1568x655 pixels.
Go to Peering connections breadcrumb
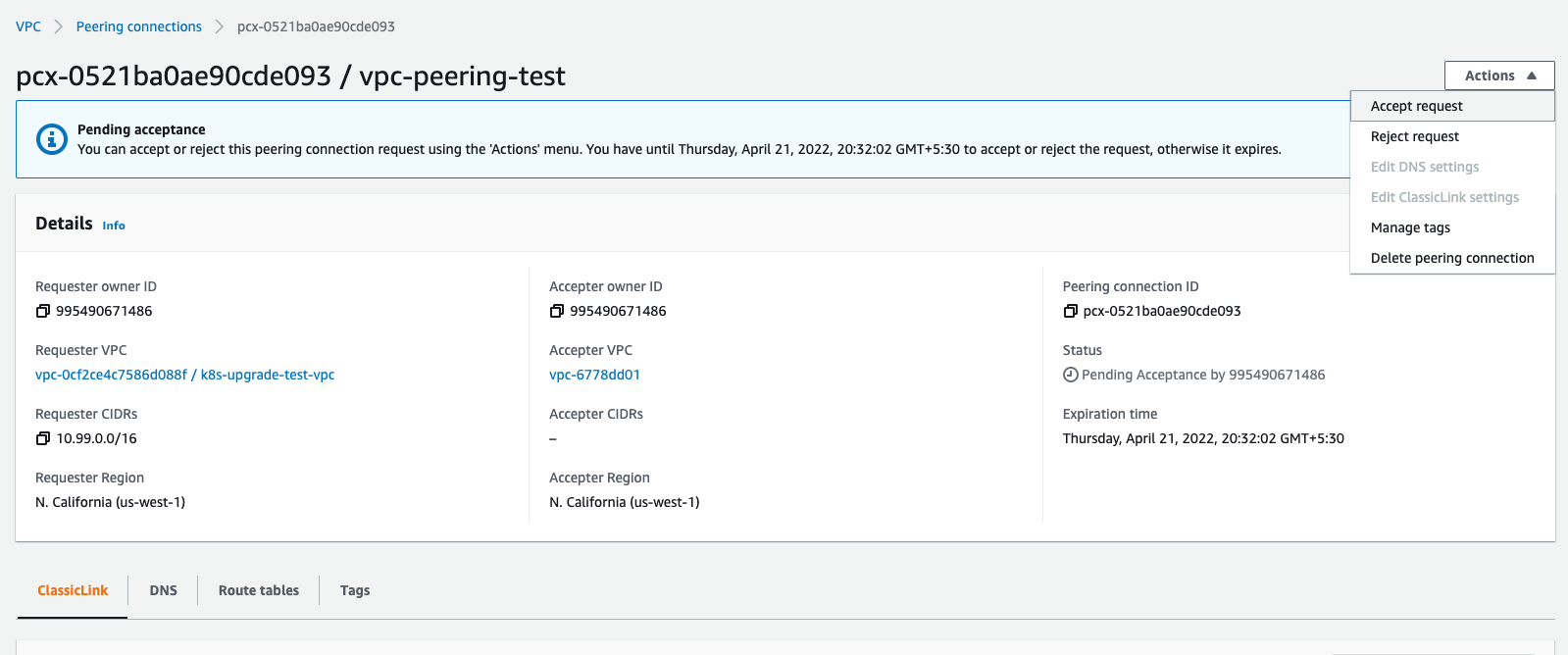pyautogui.click(x=138, y=26)
